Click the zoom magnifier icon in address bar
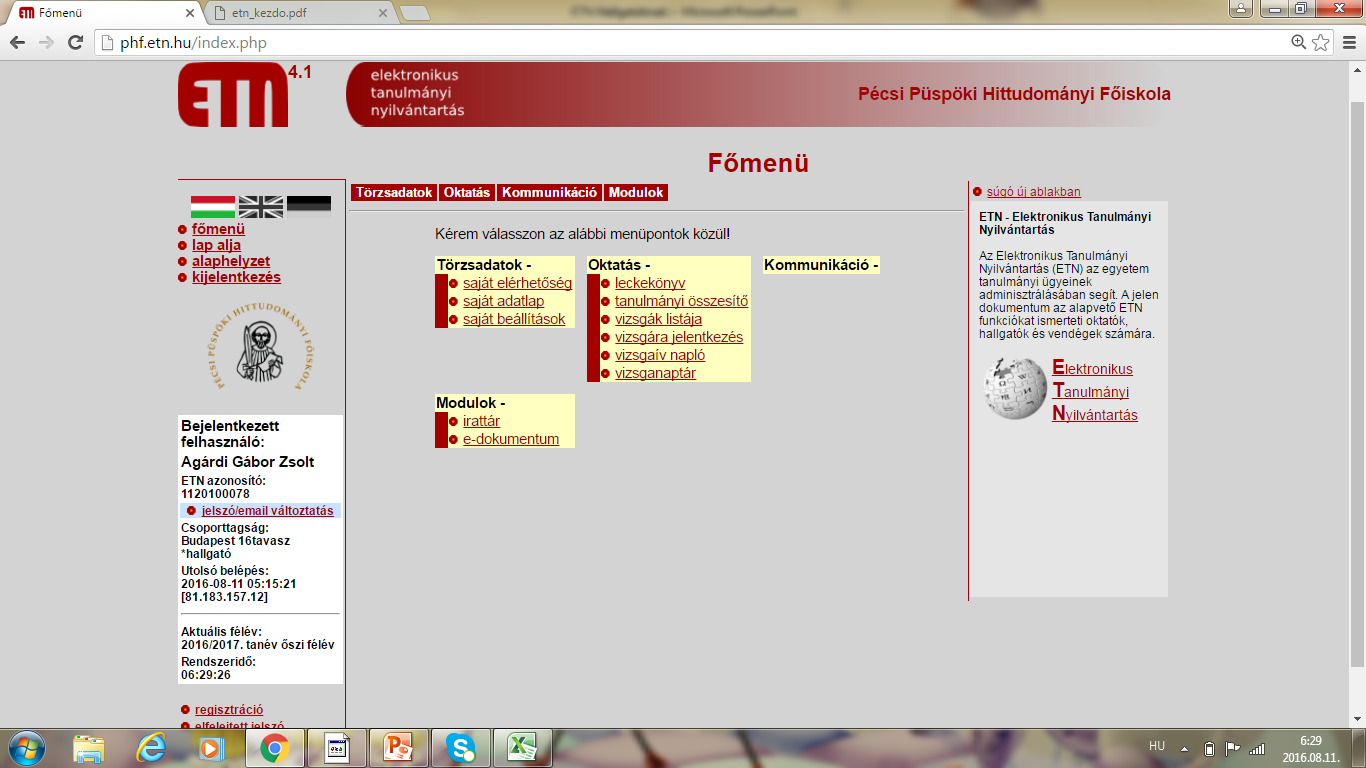The height and width of the screenshot is (768, 1366). click(1298, 43)
